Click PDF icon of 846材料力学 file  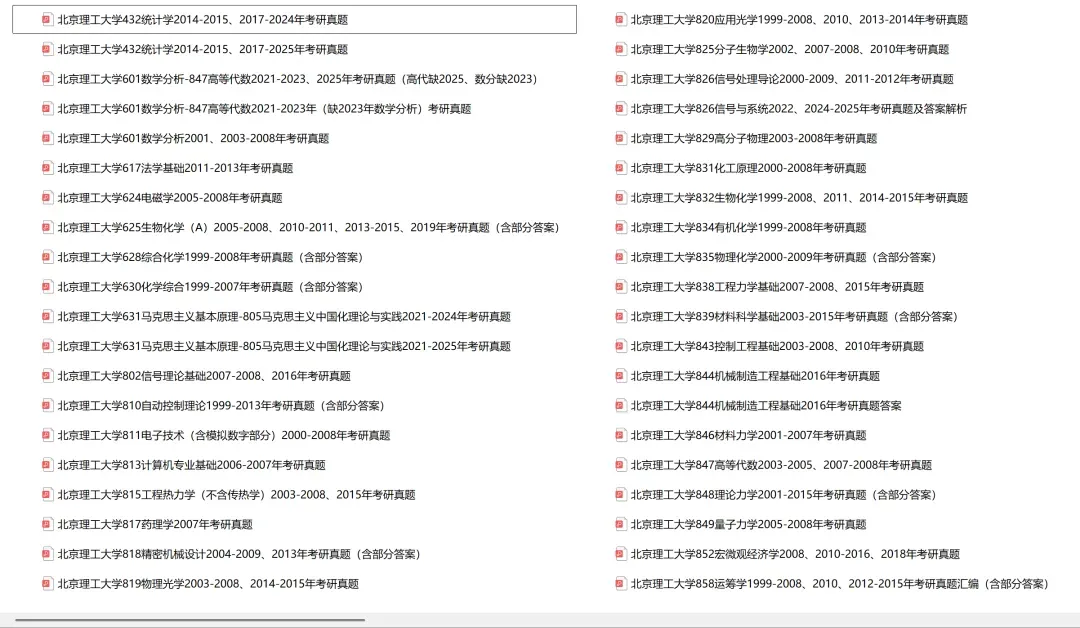620,435
